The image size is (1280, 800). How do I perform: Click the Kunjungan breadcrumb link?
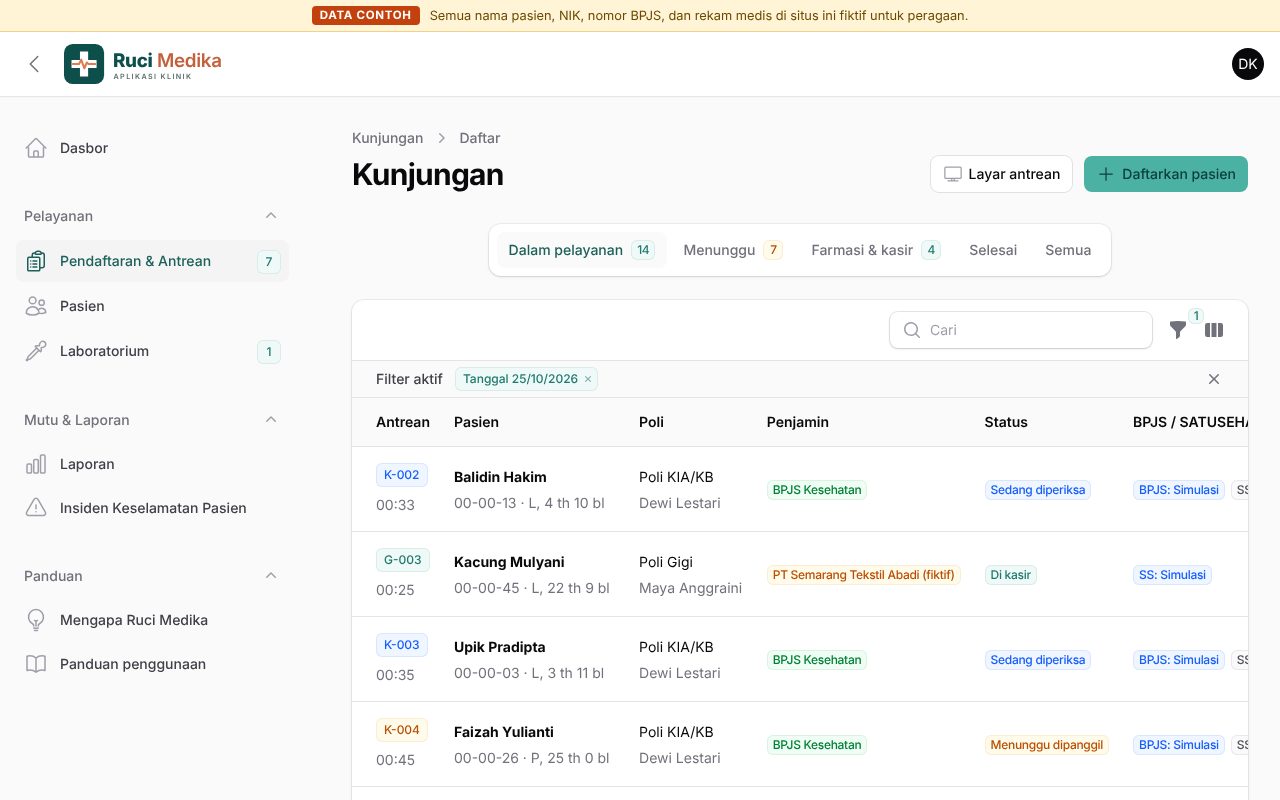coord(387,138)
